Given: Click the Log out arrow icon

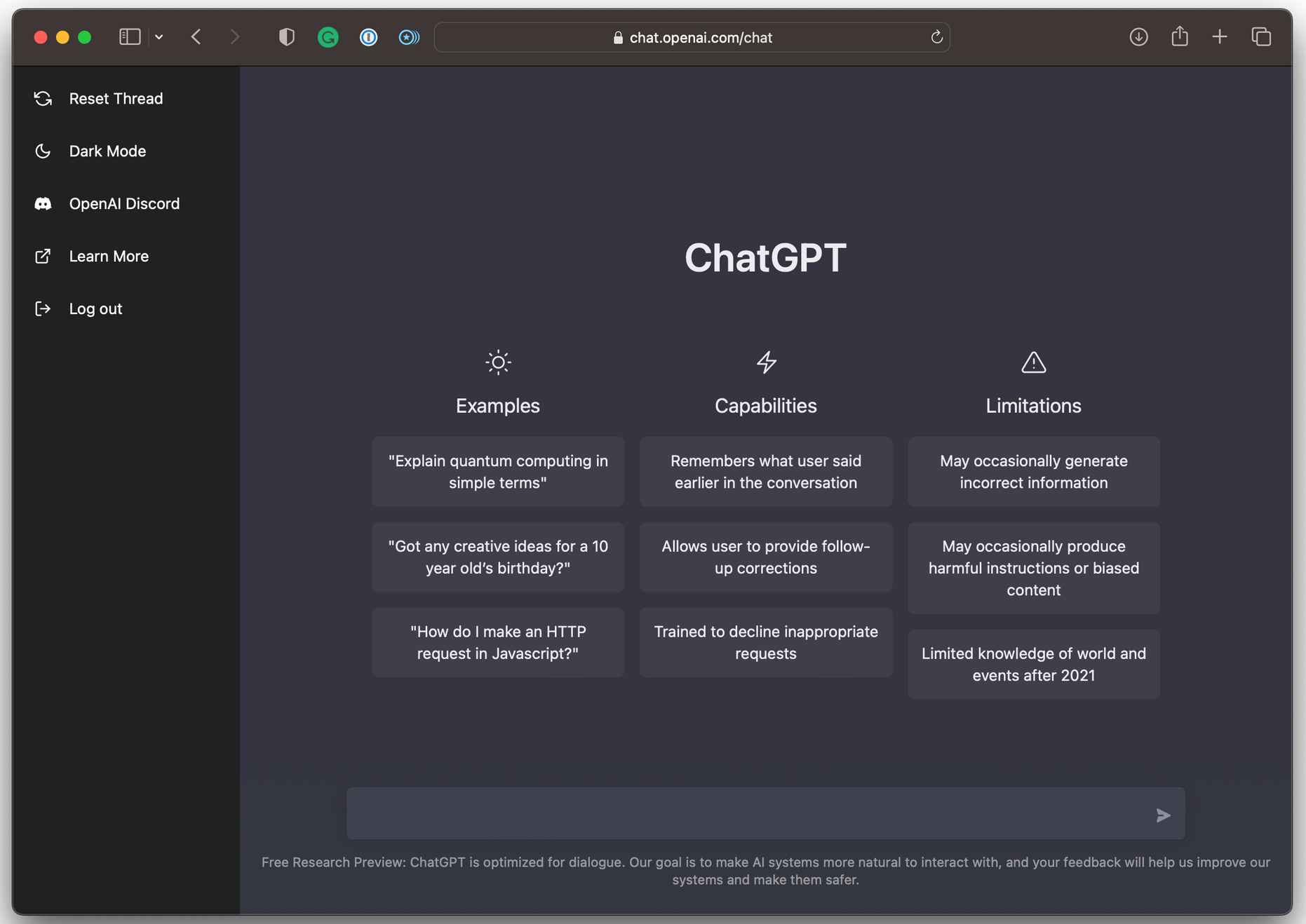Looking at the screenshot, I should tap(43, 309).
